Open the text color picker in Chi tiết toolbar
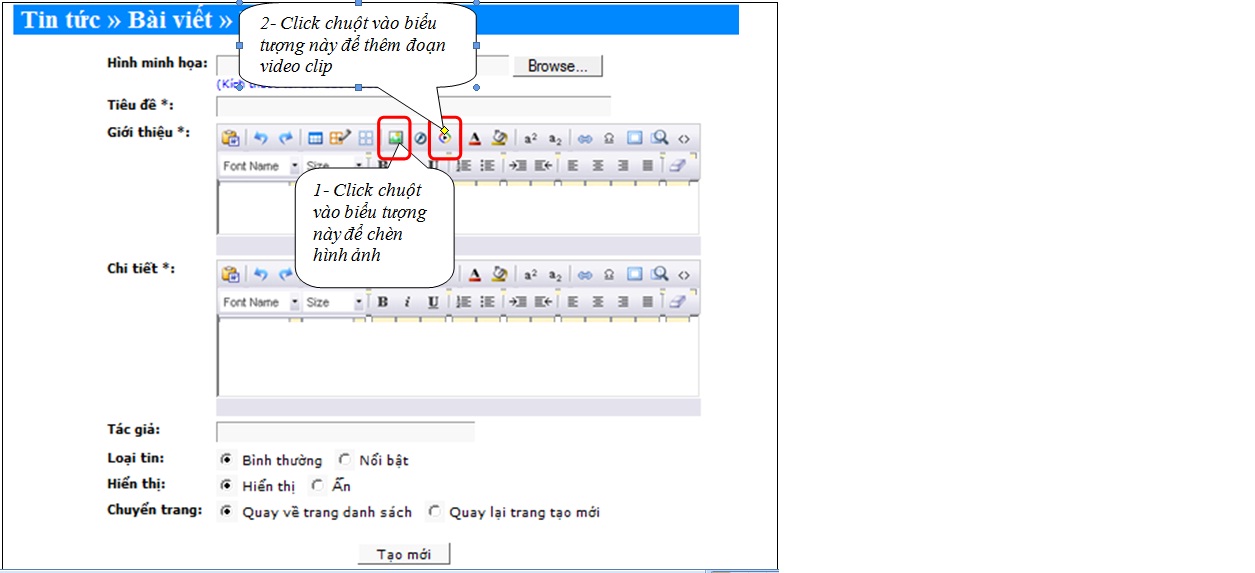Screen dimensions: 1255x573 pos(475,274)
